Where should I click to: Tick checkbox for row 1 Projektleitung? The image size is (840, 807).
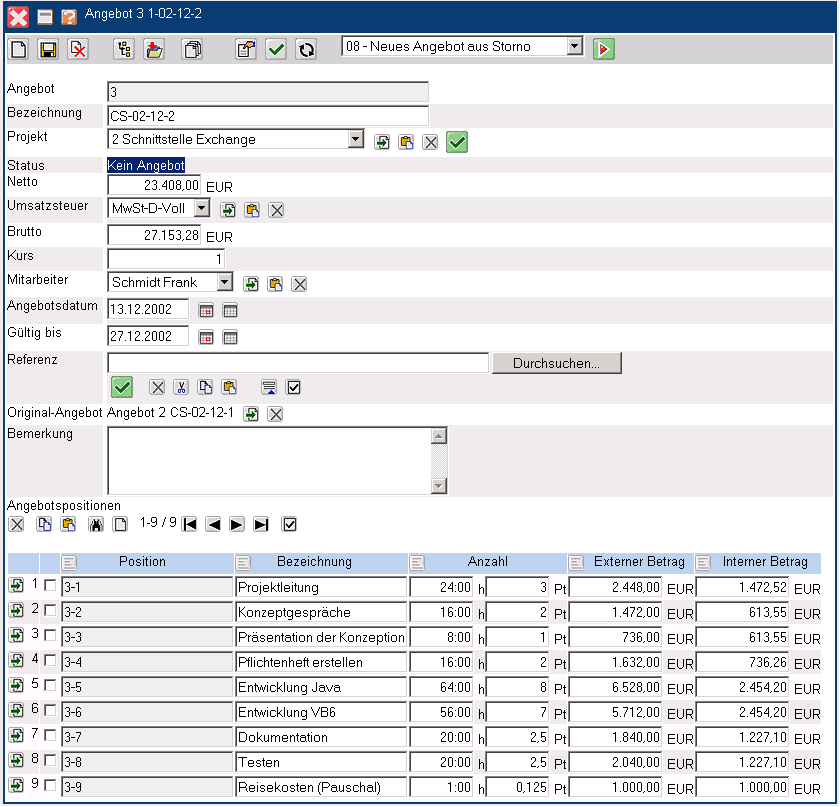[x=50, y=586]
